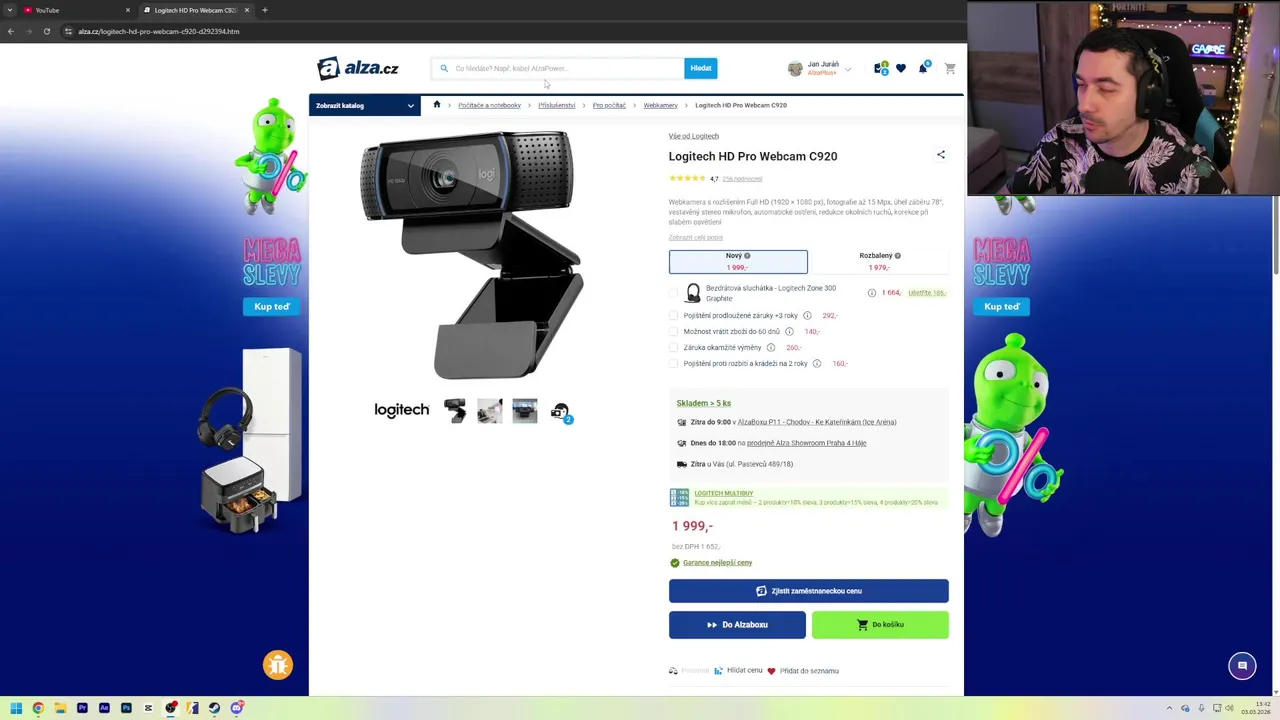Go to Příslušenství breadcrumb
This screenshot has width=1280, height=720.
click(557, 105)
